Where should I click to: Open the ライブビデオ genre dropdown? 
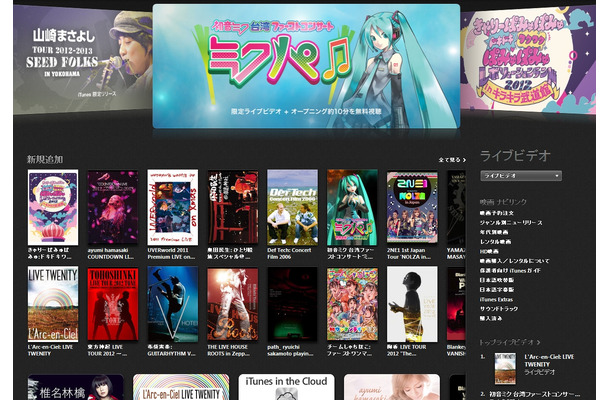tap(521, 176)
